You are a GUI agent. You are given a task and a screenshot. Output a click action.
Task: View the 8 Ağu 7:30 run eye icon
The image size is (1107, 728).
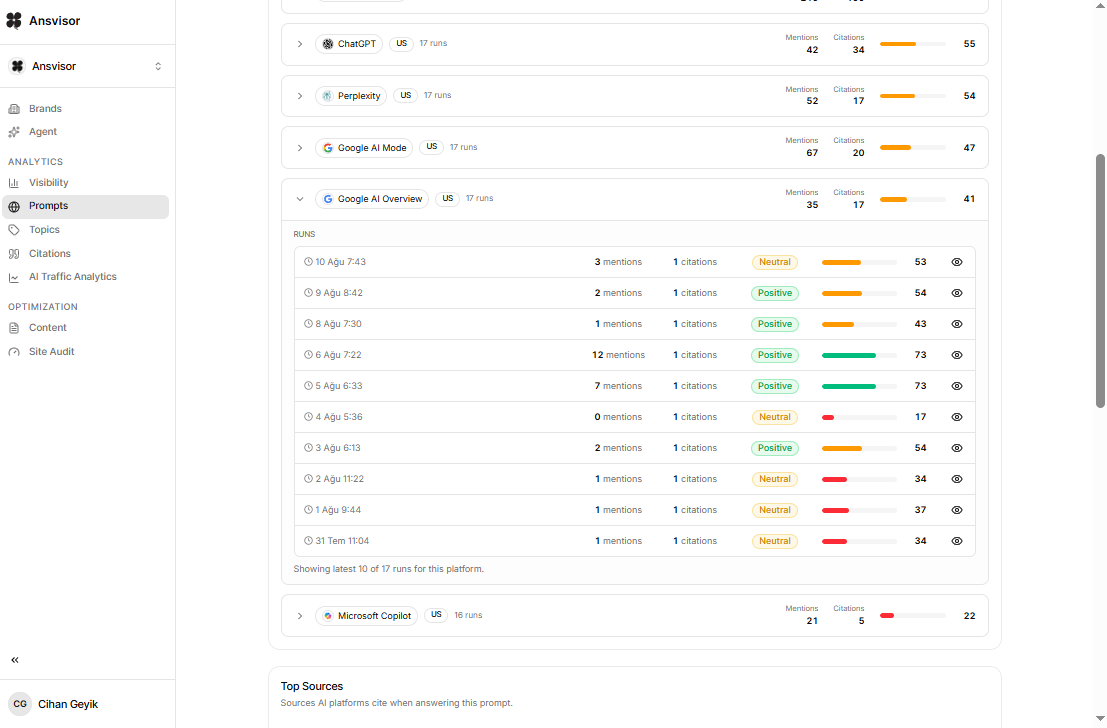click(957, 324)
